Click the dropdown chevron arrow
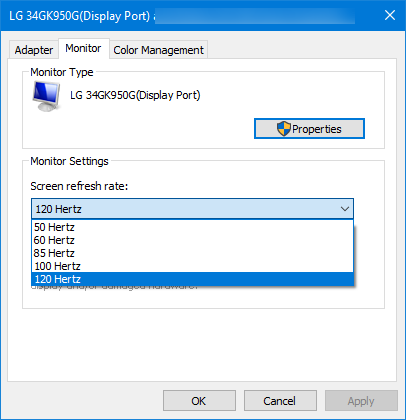 point(345,209)
